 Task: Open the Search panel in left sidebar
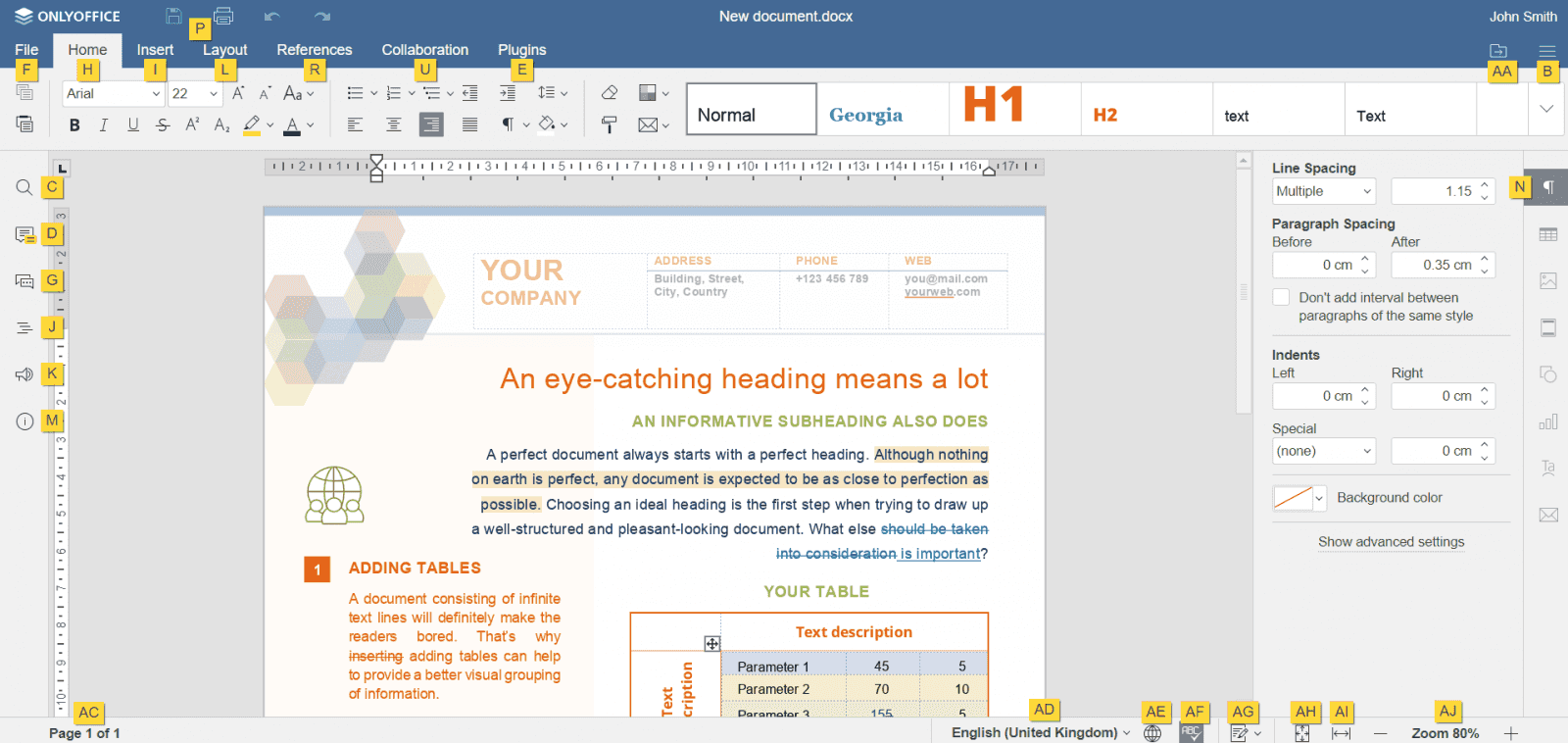(x=24, y=187)
